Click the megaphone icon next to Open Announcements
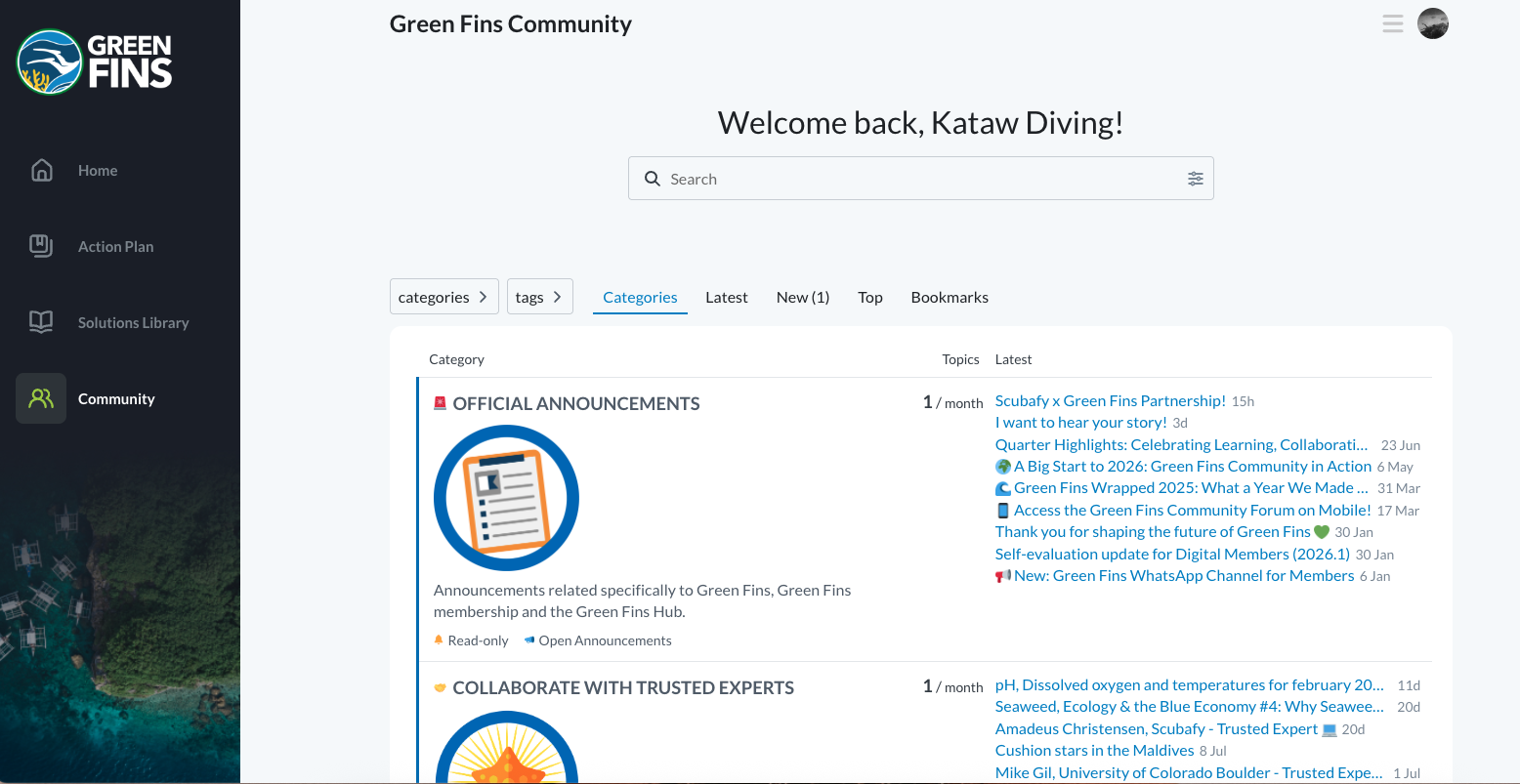Image resolution: width=1520 pixels, height=784 pixels. 529,640
